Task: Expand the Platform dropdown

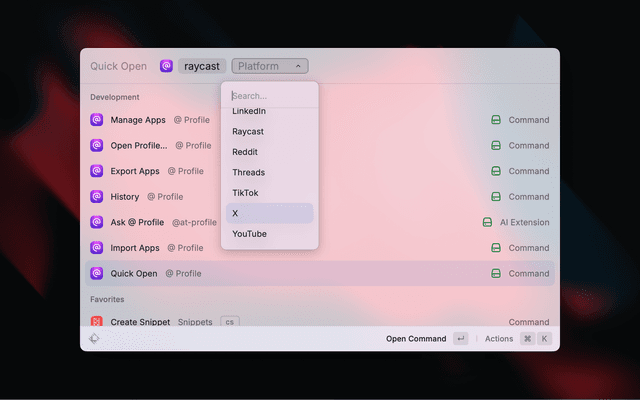Action: tap(270, 66)
